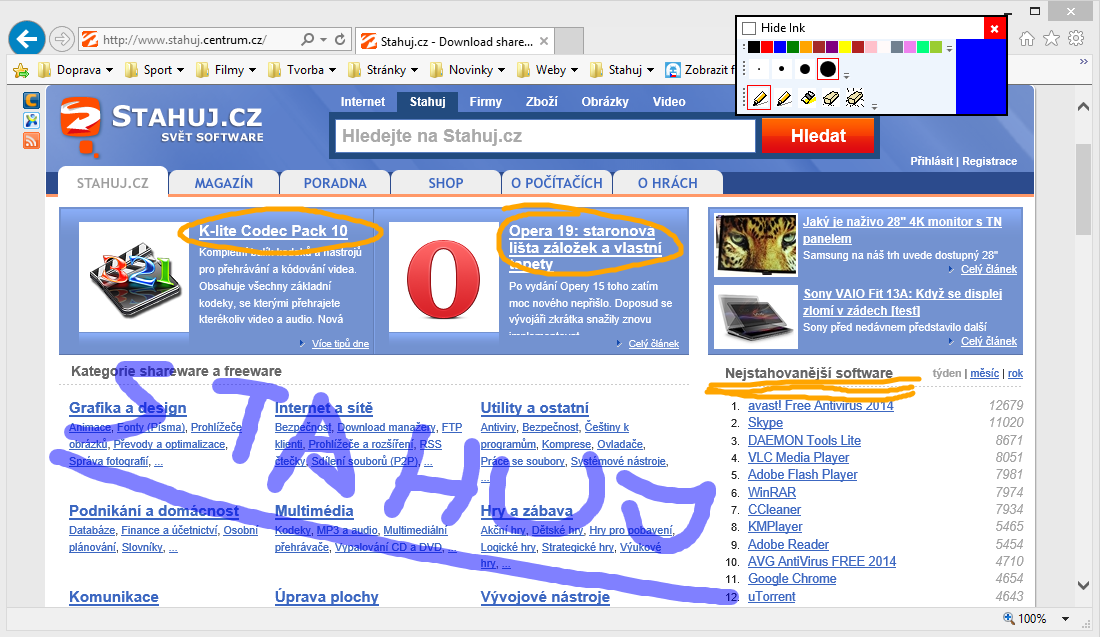
Task: Expand the Novinky favorites folder
Action: 468,70
